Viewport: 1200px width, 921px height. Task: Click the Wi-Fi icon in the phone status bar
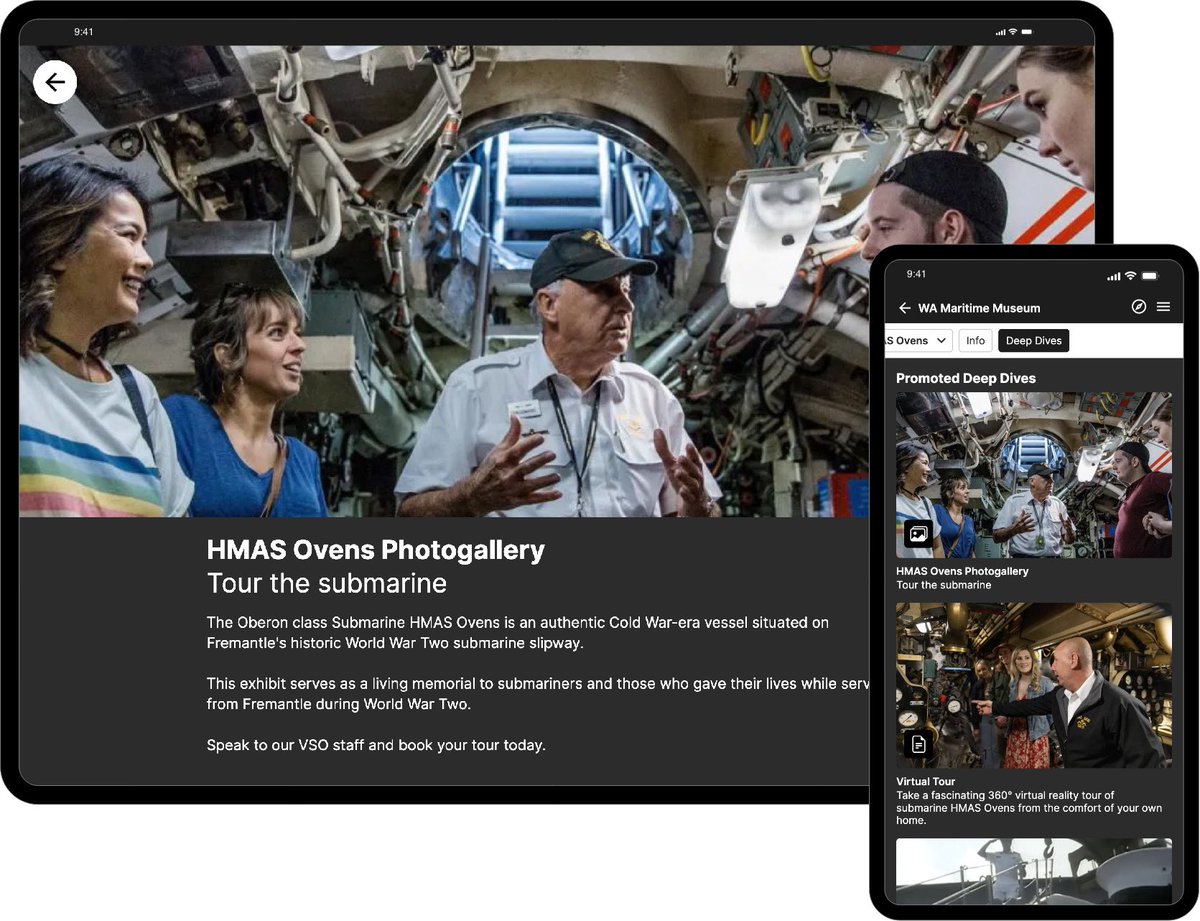click(1130, 273)
